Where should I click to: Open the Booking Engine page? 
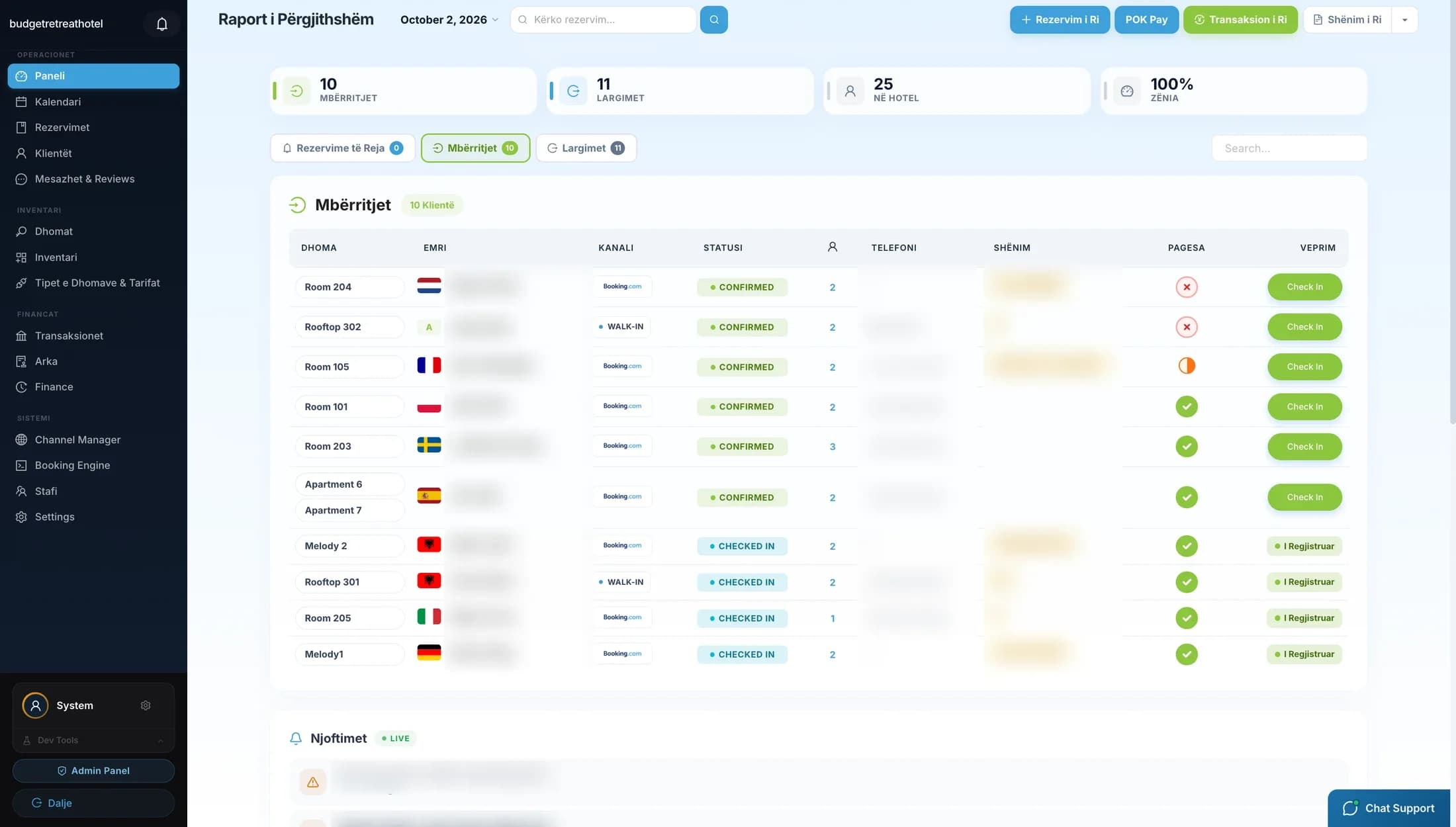click(93, 465)
